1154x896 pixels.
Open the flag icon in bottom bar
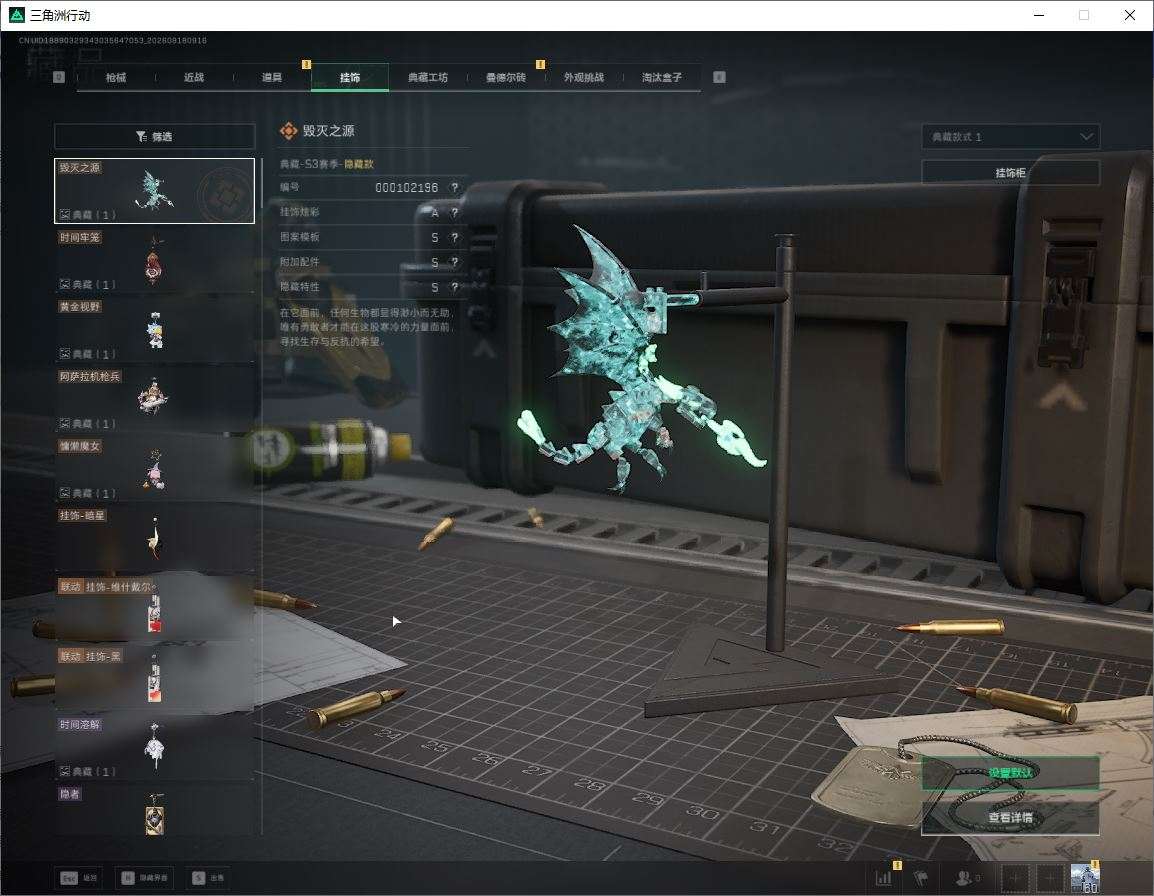(x=921, y=878)
